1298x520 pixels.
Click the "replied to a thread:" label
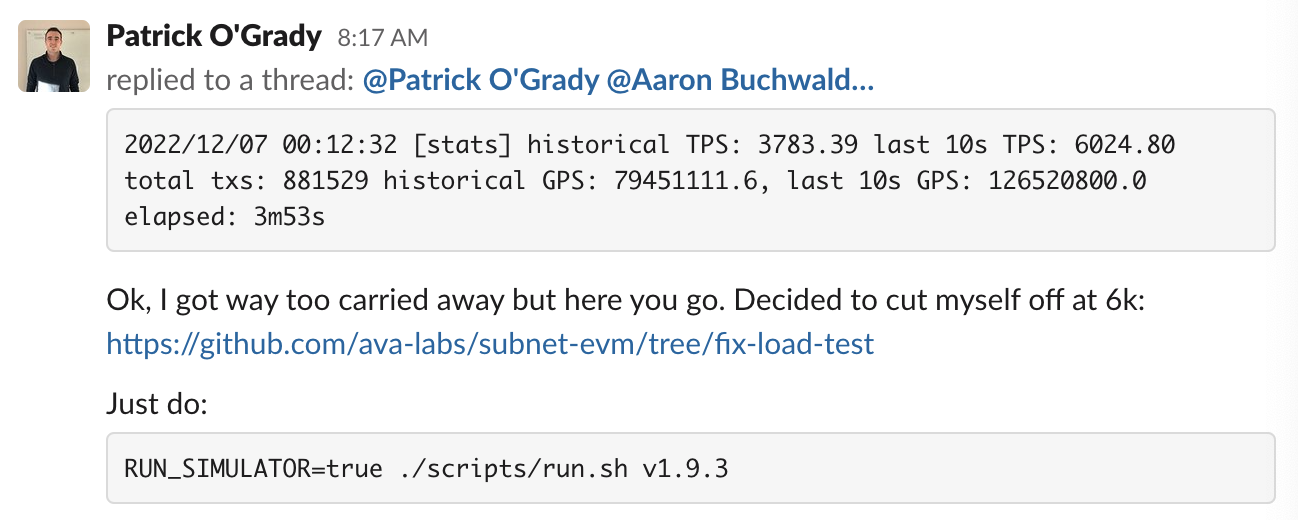coord(229,81)
